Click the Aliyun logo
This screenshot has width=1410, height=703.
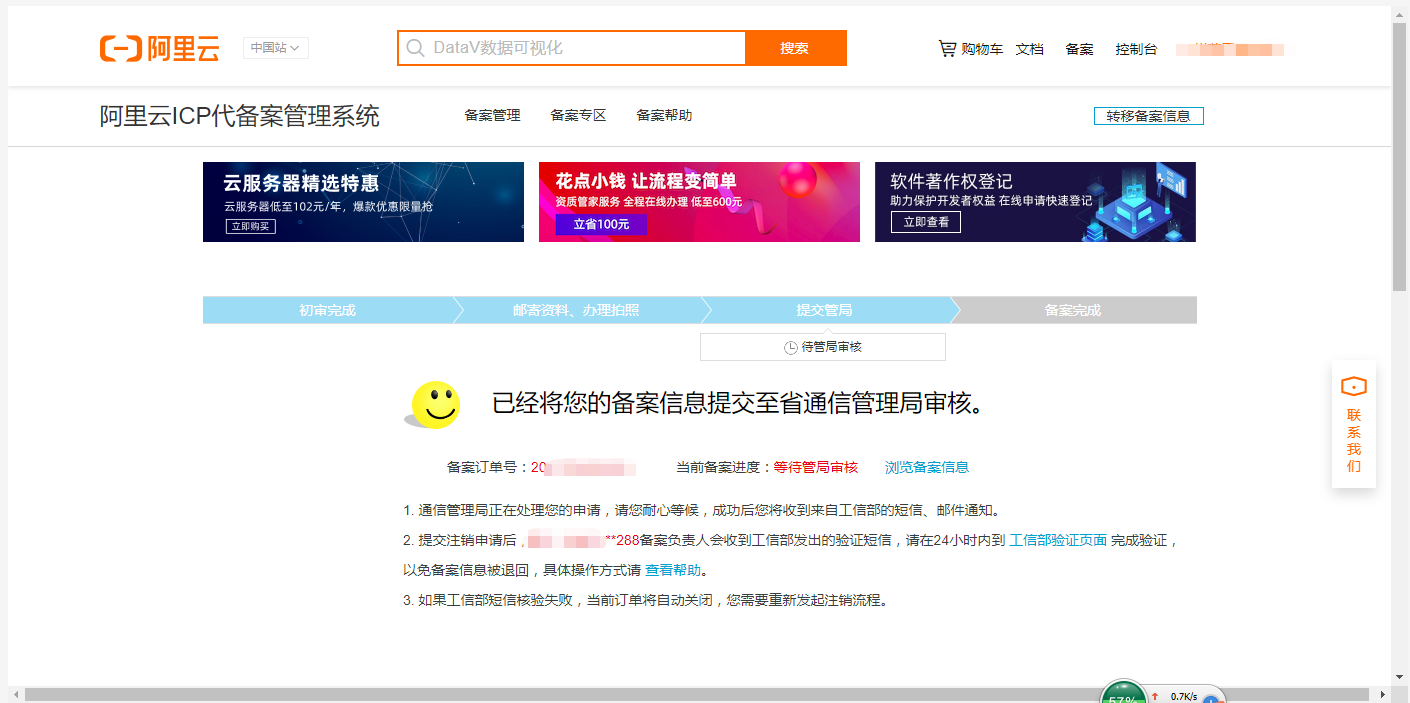[x=159, y=48]
